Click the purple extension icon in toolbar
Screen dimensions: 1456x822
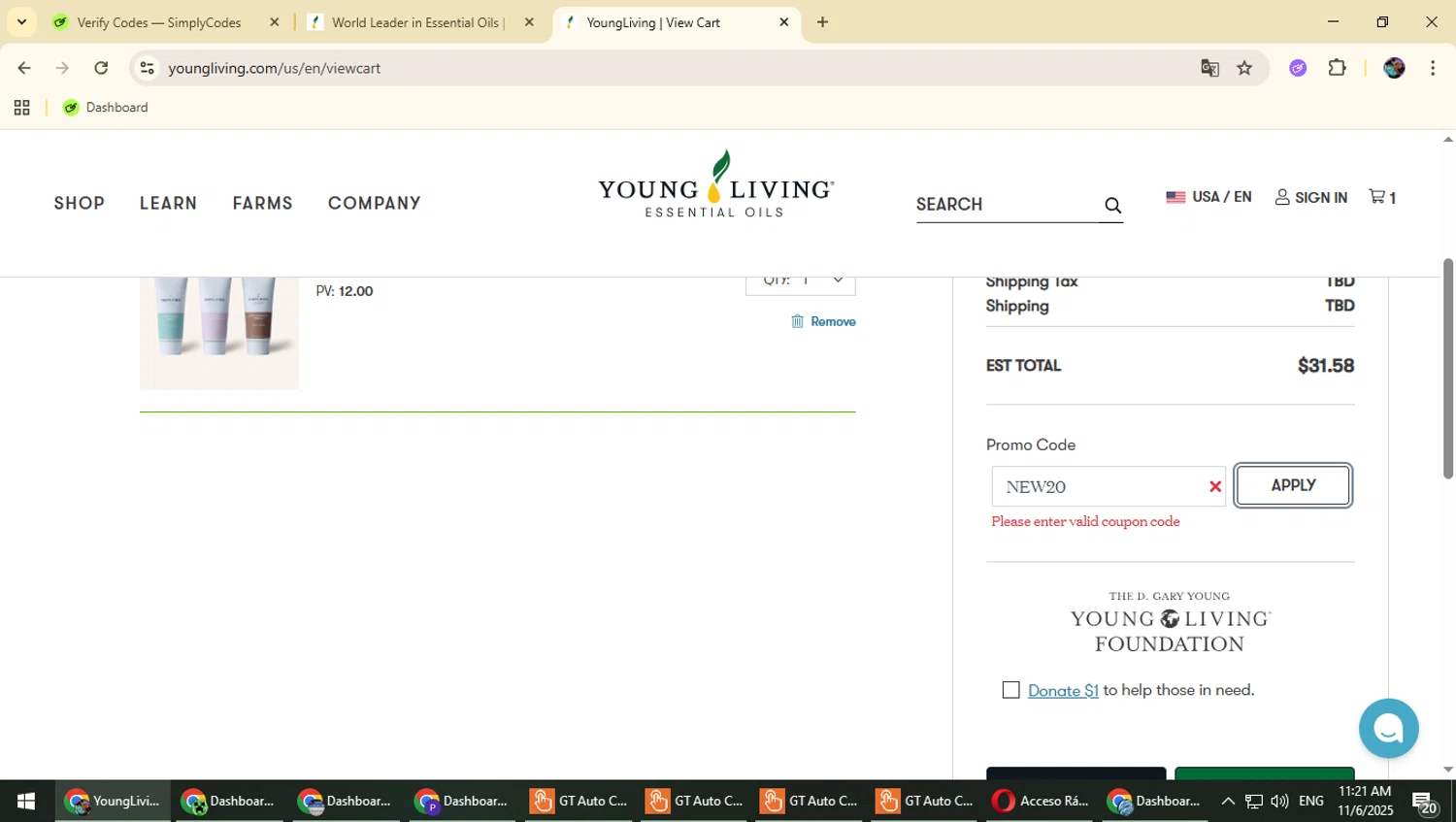(1298, 68)
